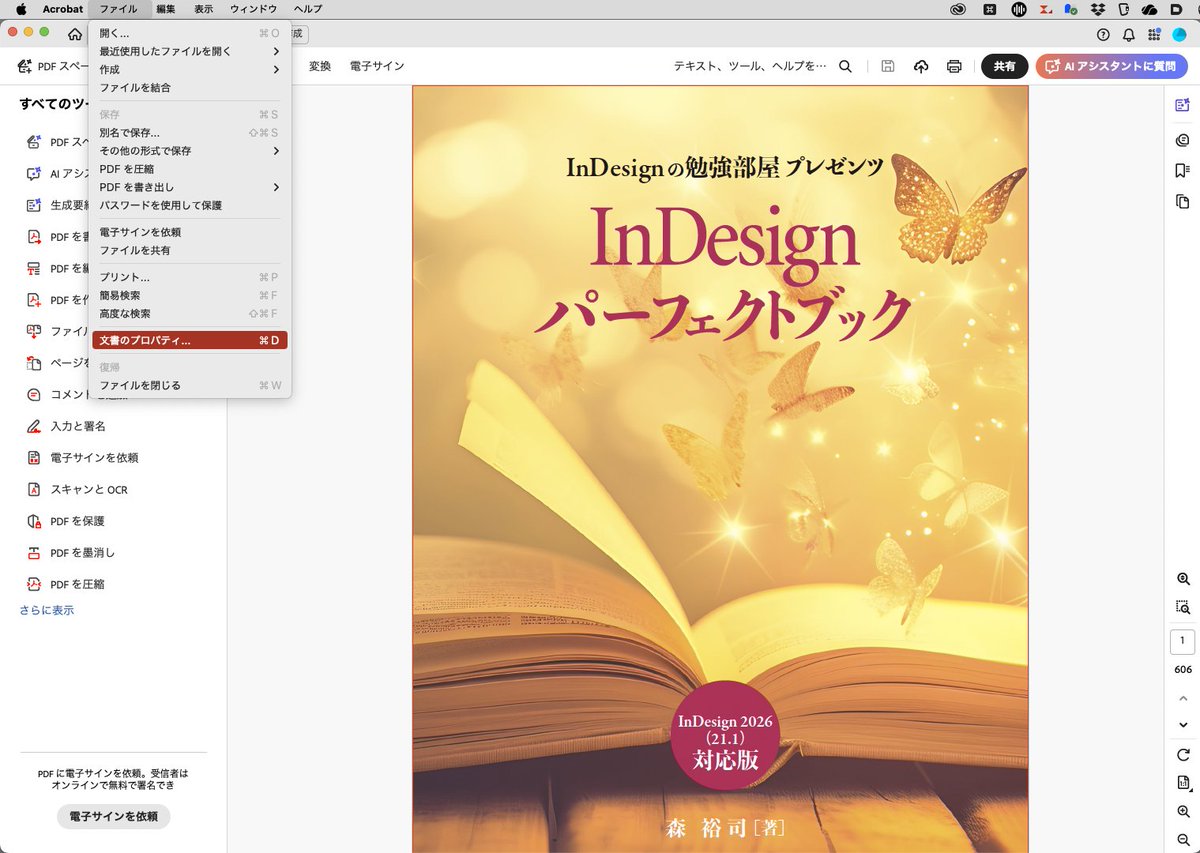
Task: Click the さらに表示 link
Action: (47, 610)
